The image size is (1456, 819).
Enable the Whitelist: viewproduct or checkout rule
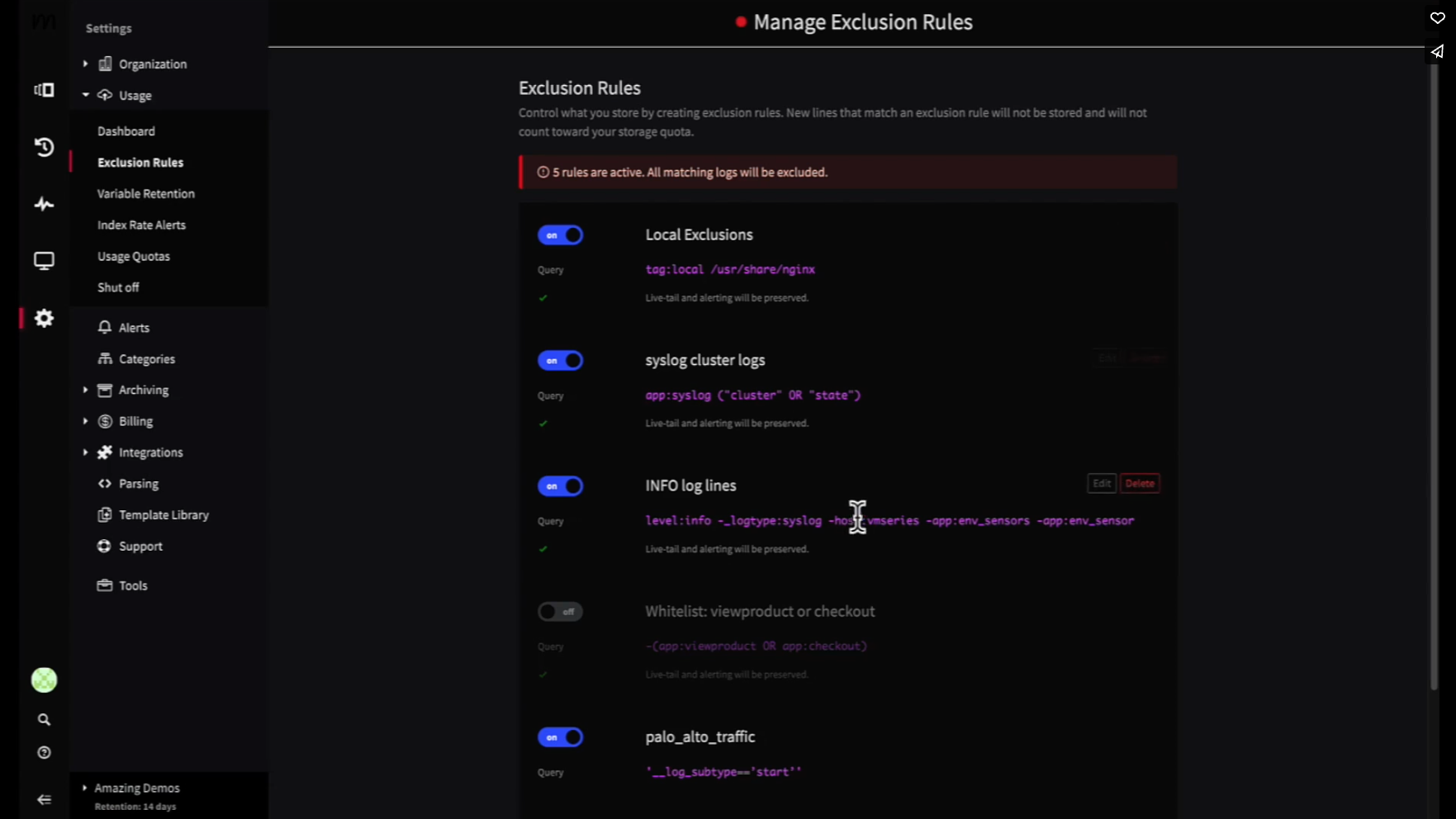tap(560, 612)
